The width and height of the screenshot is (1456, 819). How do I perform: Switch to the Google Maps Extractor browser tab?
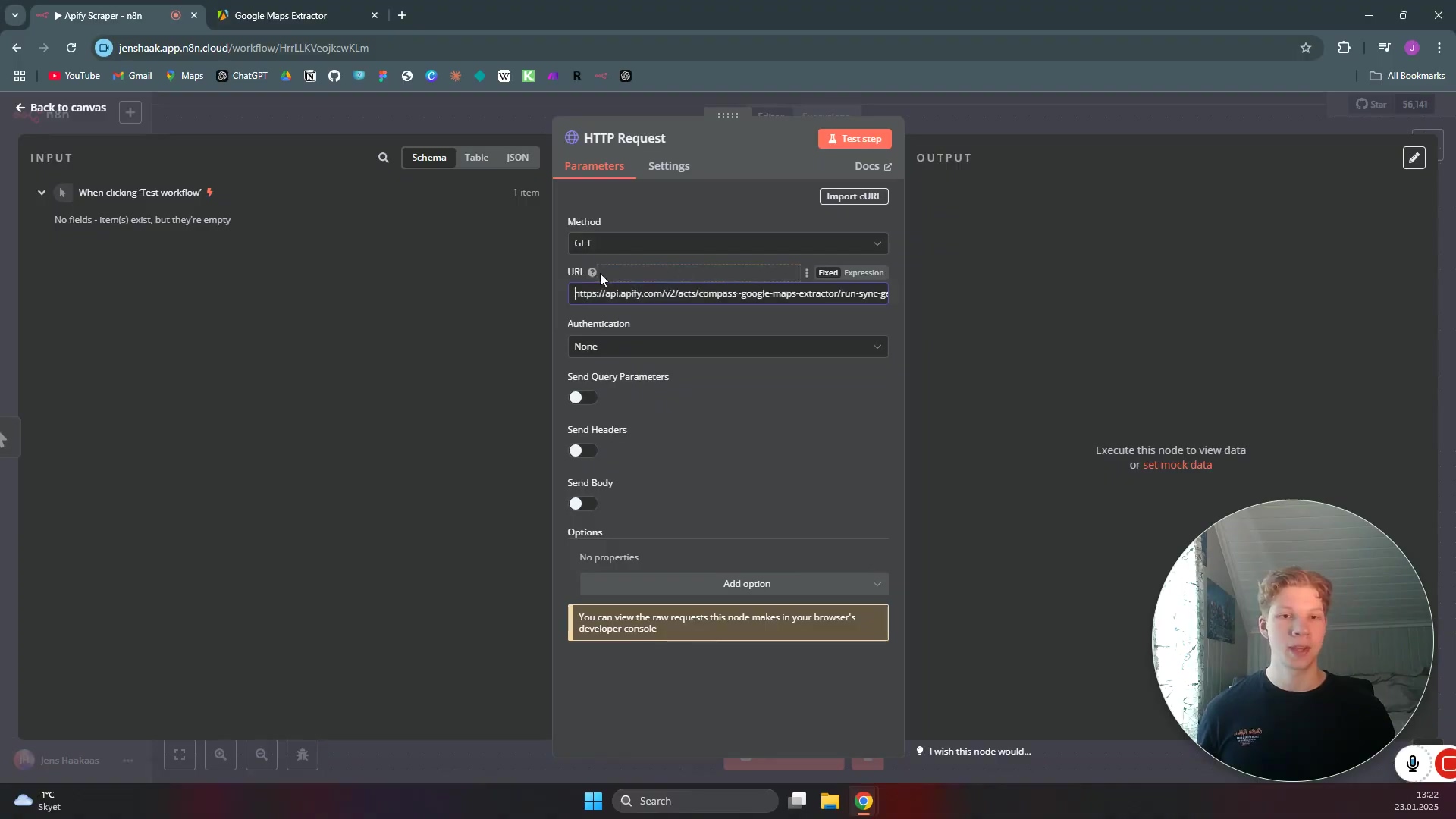(x=296, y=15)
